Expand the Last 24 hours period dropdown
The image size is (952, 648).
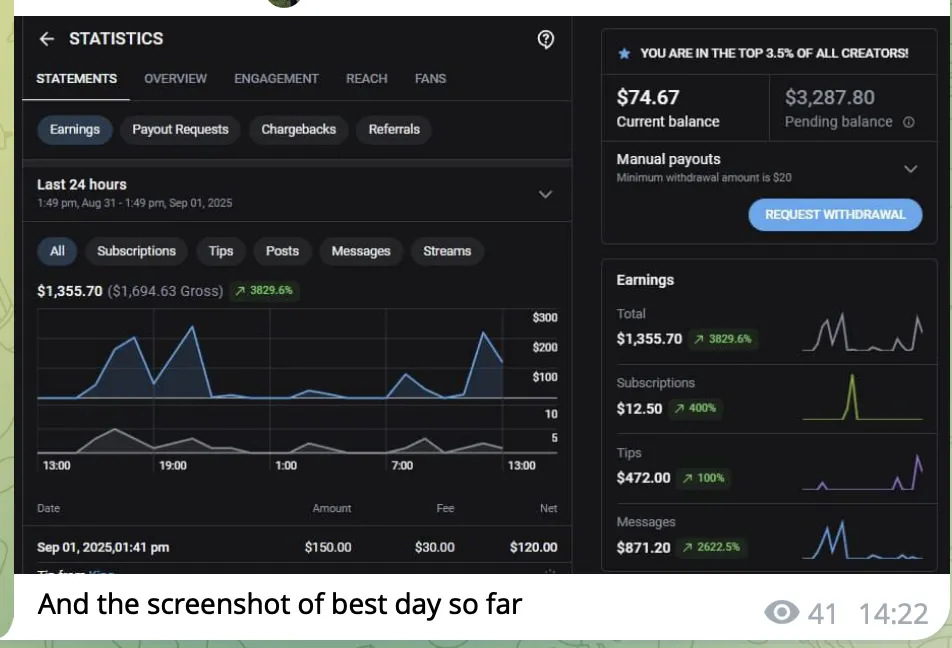pyautogui.click(x=545, y=194)
